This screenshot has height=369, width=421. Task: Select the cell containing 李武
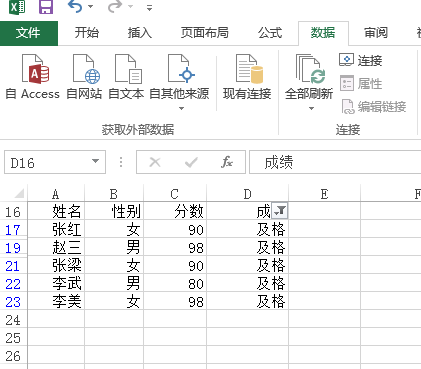(x=56, y=283)
